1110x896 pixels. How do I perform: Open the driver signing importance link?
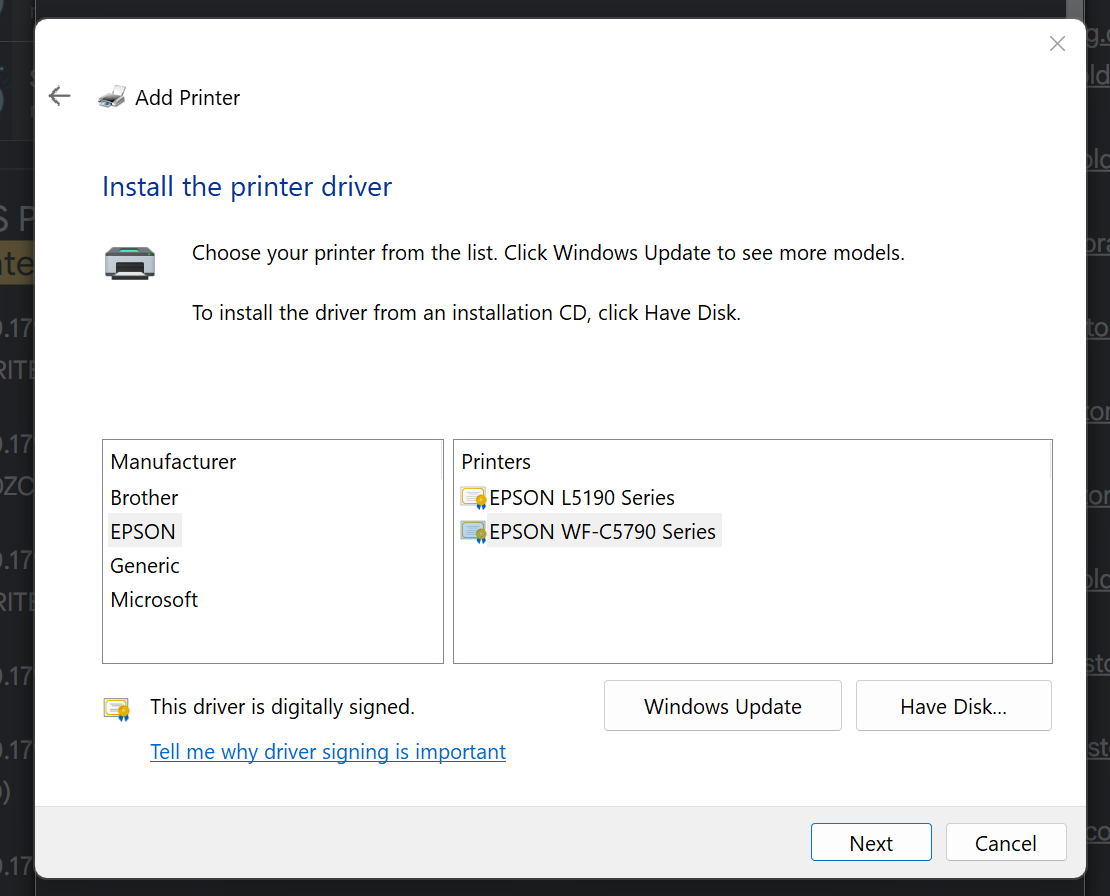point(328,752)
